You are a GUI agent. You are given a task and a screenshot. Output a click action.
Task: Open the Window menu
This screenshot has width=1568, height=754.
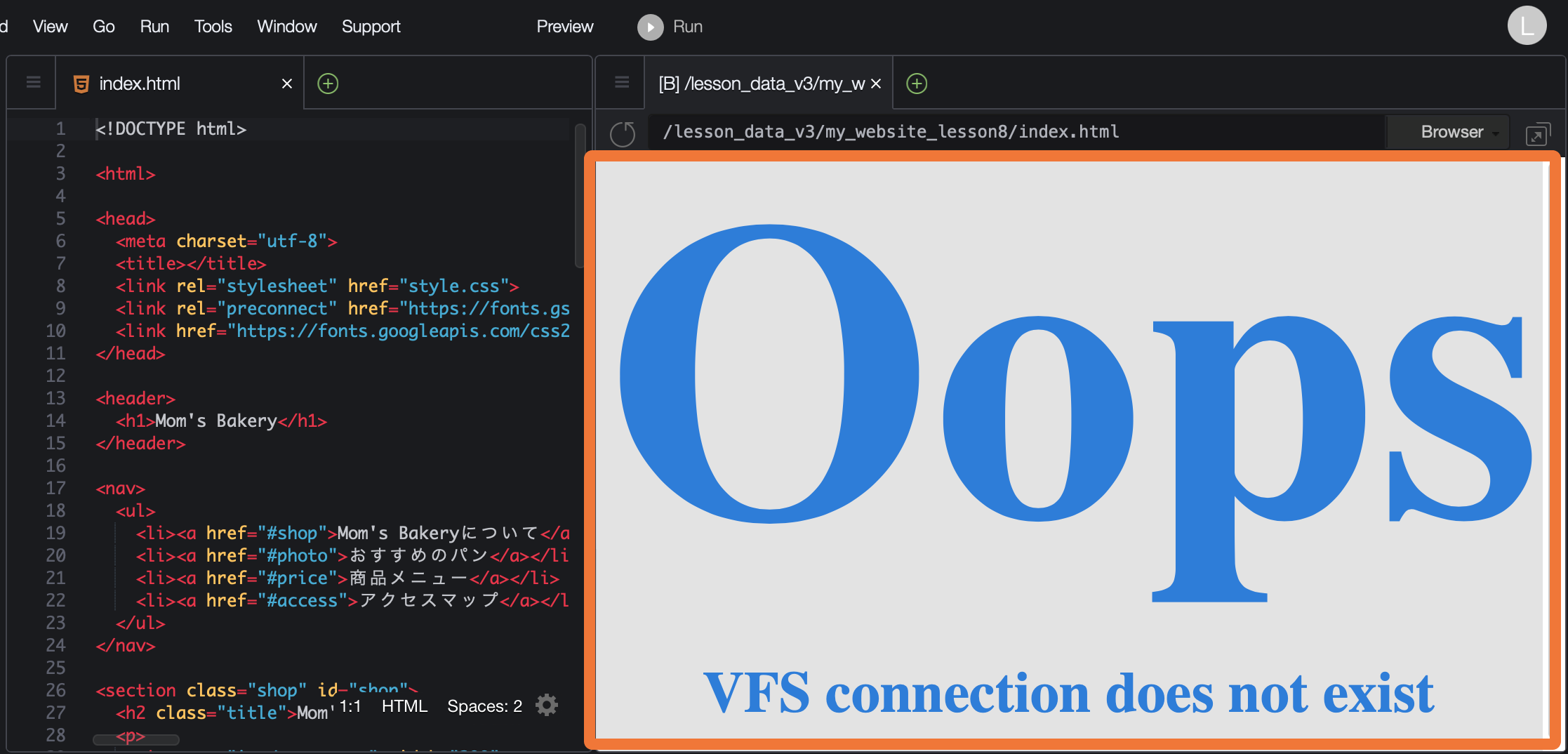(x=286, y=27)
